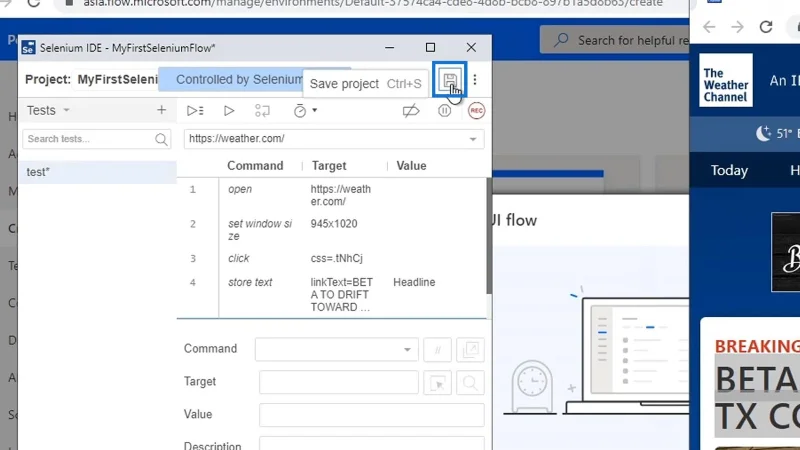Expand the base URL dropdown arrow

[473, 139]
